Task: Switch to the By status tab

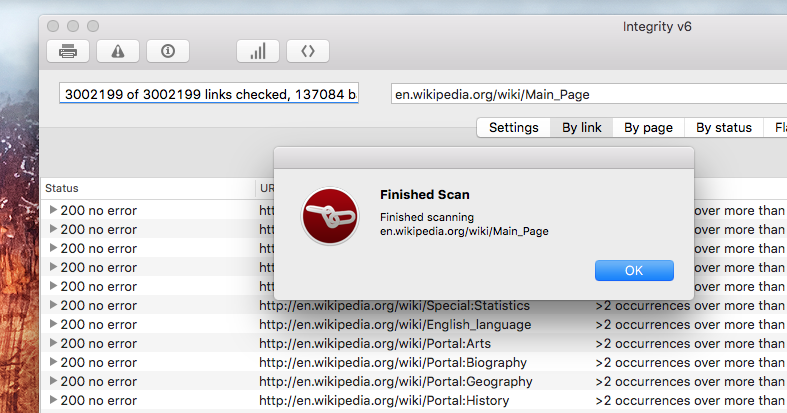Action: (x=724, y=127)
